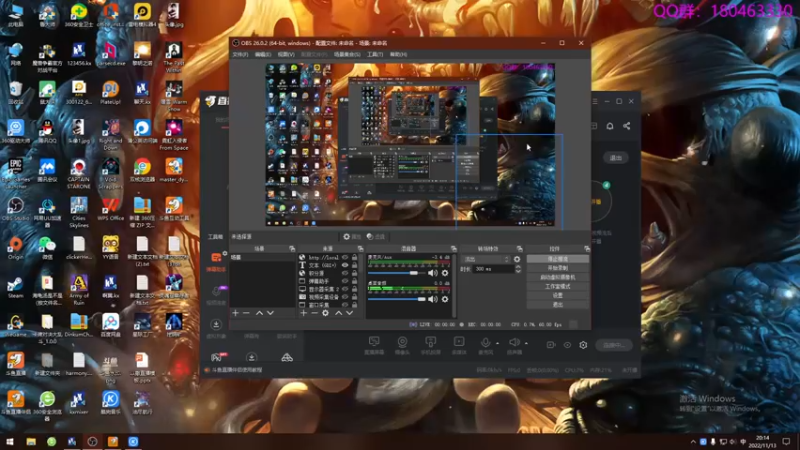Open microphone/Aux settings gear in audio mixer
Screen dimensions: 800x450
[x=445, y=273]
